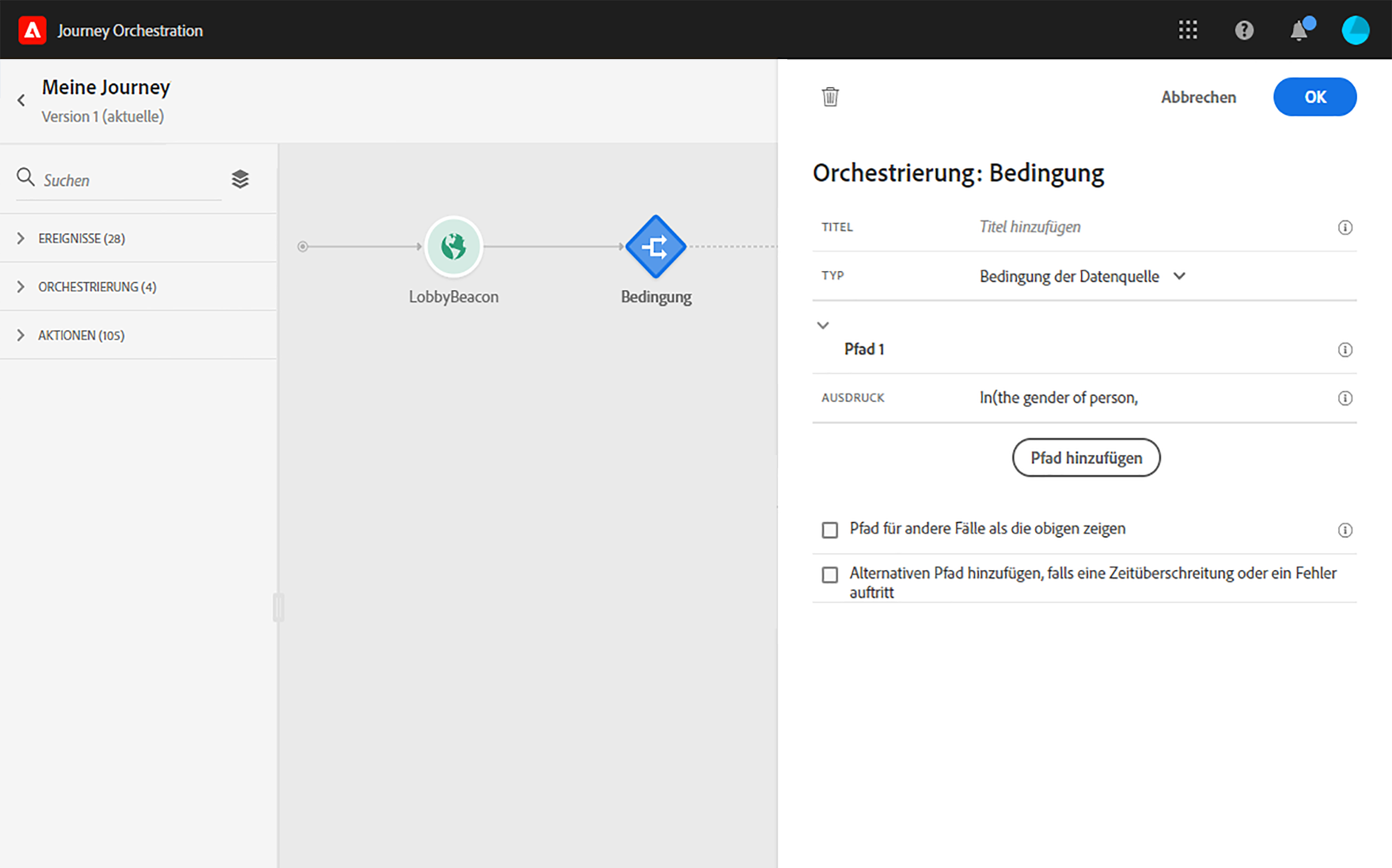
Task: Open the help question mark icon
Action: coord(1244,30)
